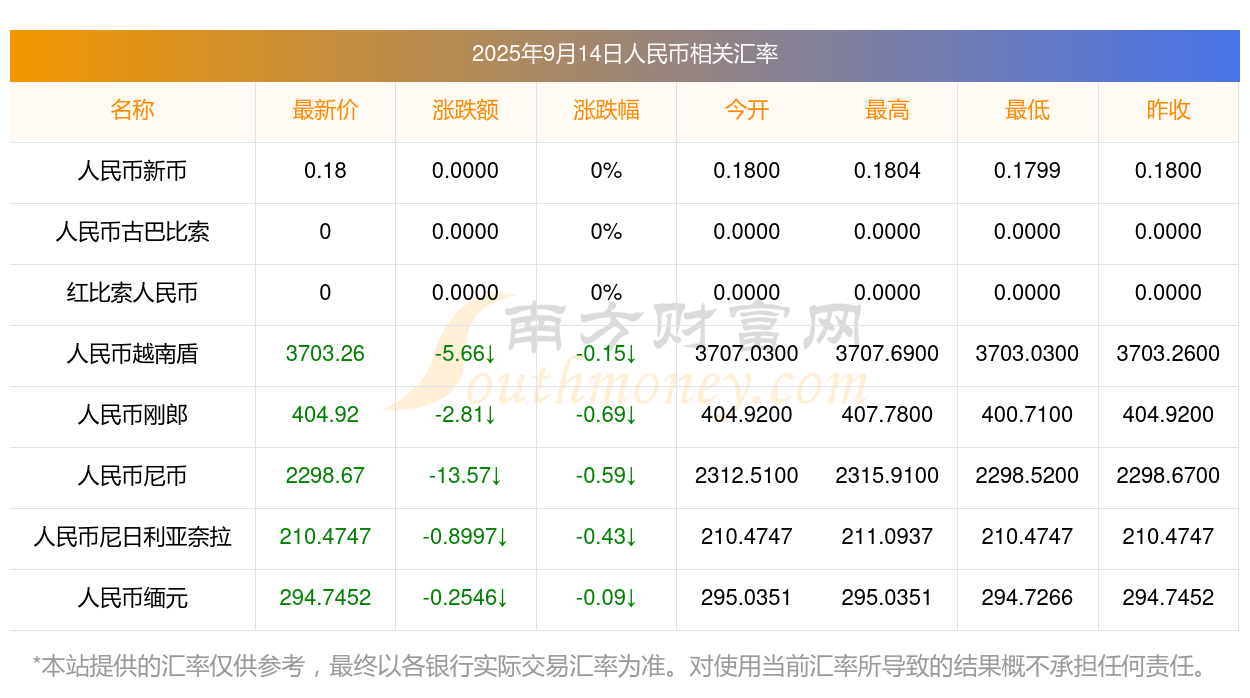This screenshot has width=1250, height=698.
Task: Click latest price 294.7452 in 最新价 column
Action: click(x=325, y=598)
